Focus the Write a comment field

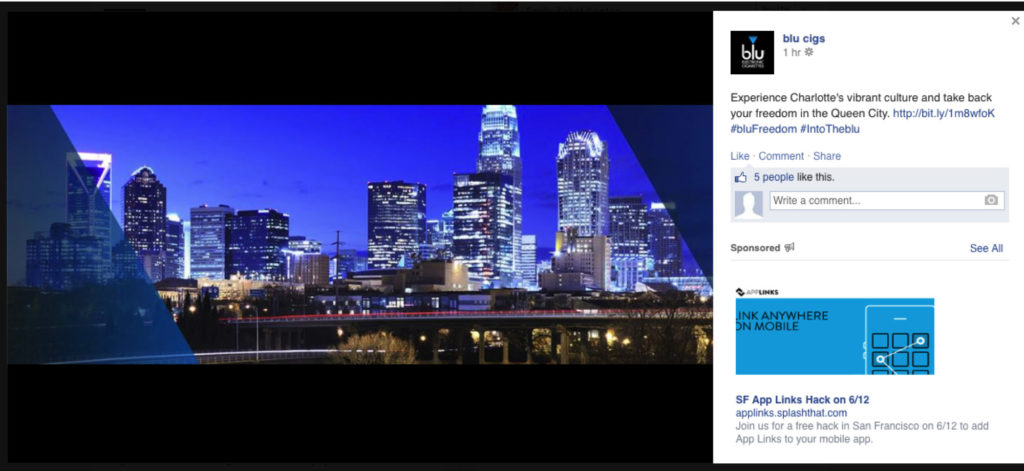[887, 201]
